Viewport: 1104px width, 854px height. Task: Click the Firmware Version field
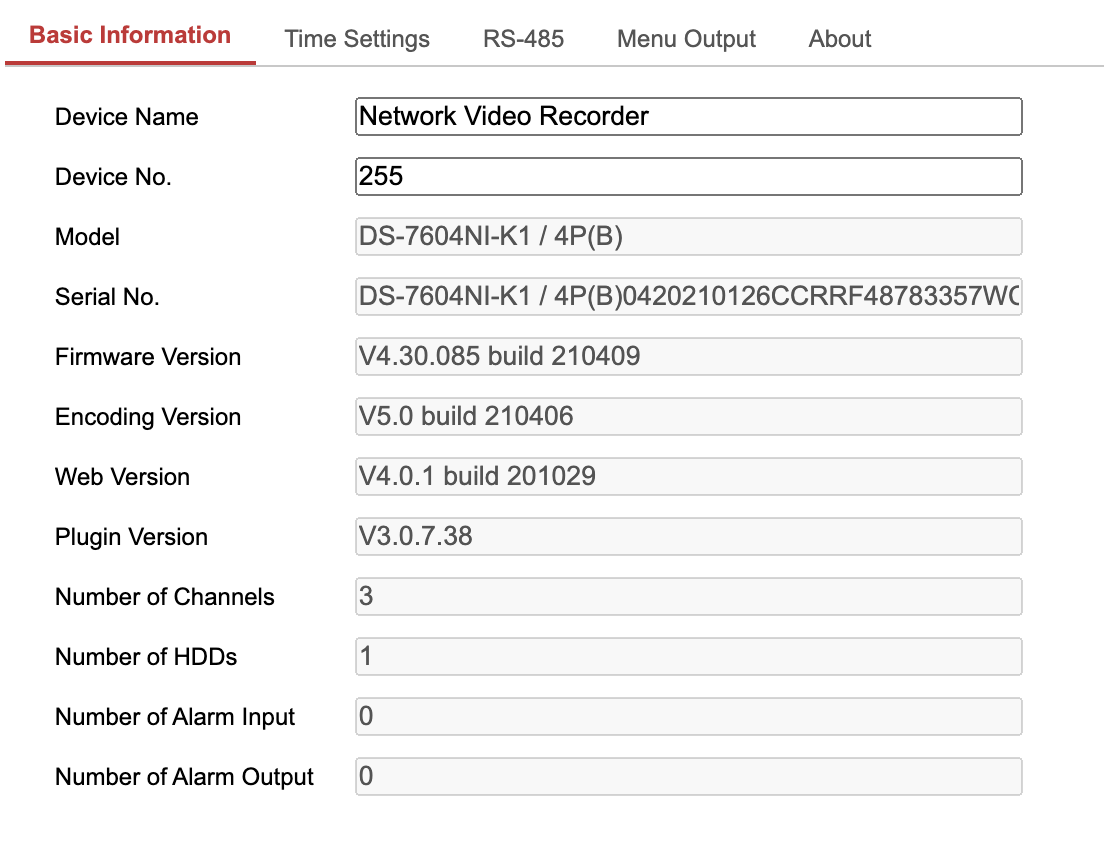click(688, 356)
